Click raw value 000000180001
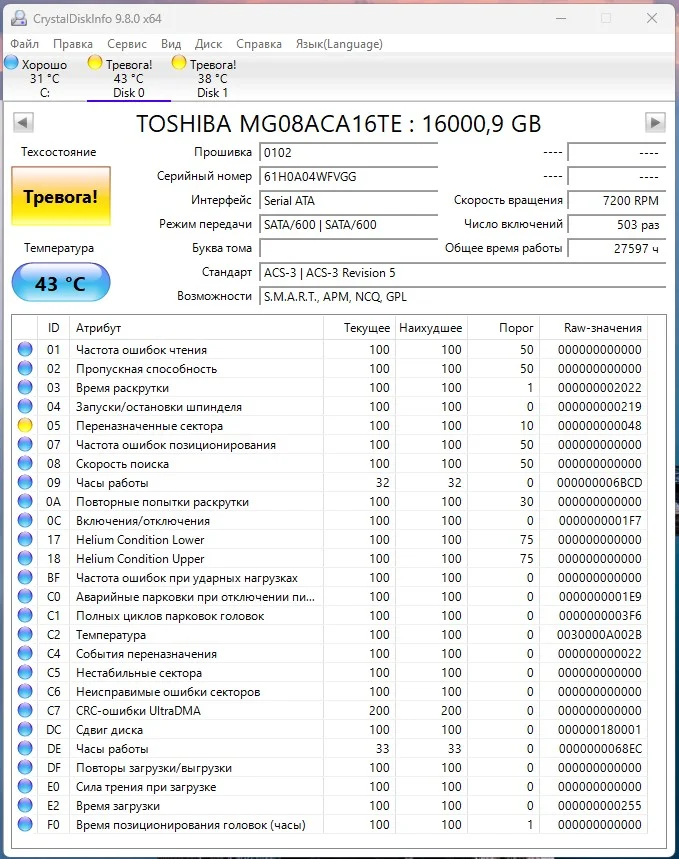Image resolution: width=679 pixels, height=859 pixels. (x=599, y=729)
